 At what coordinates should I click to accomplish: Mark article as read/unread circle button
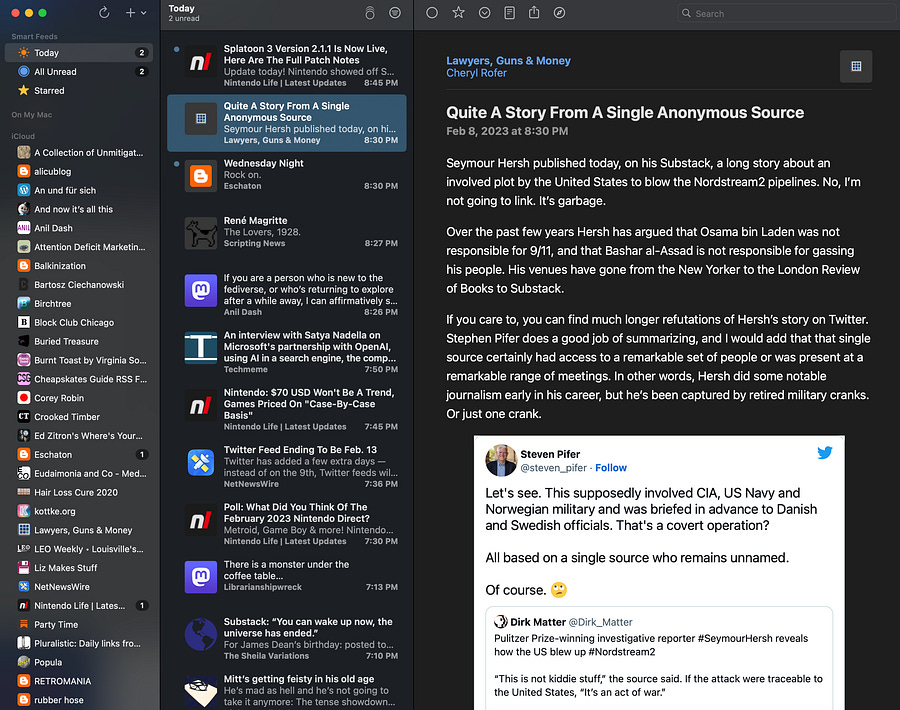pos(432,13)
